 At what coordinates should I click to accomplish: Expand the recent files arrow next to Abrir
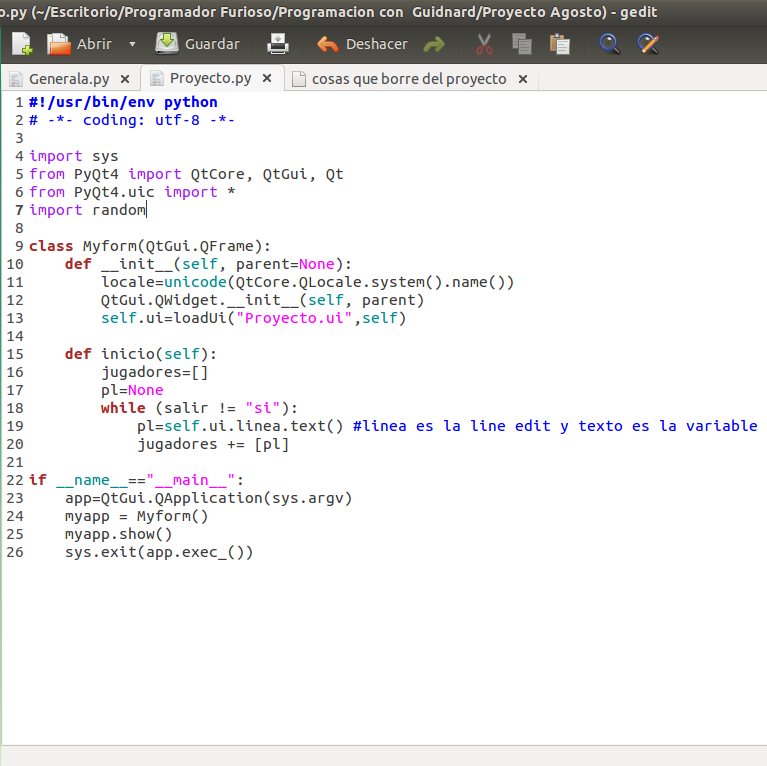(132, 44)
